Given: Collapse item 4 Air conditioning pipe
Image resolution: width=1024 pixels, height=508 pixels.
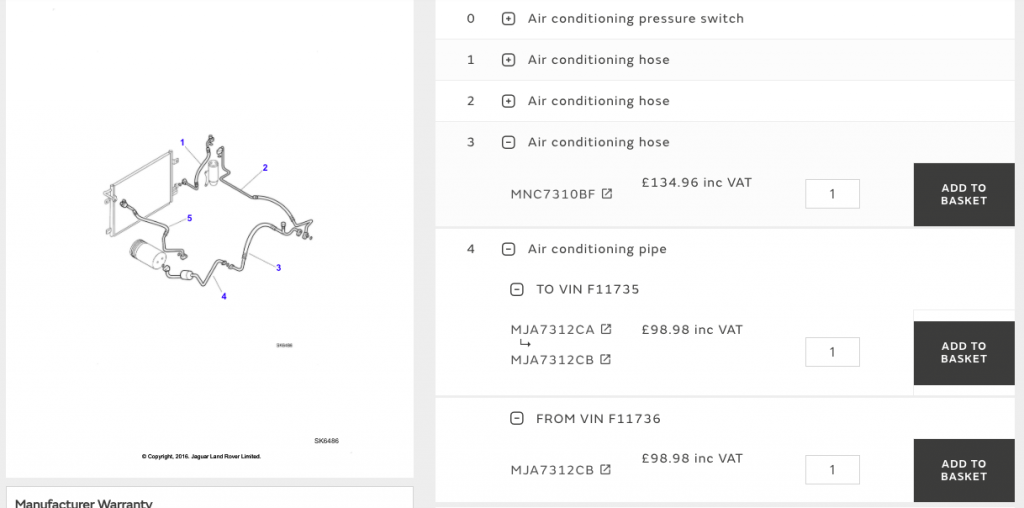Looking at the screenshot, I should coord(508,249).
